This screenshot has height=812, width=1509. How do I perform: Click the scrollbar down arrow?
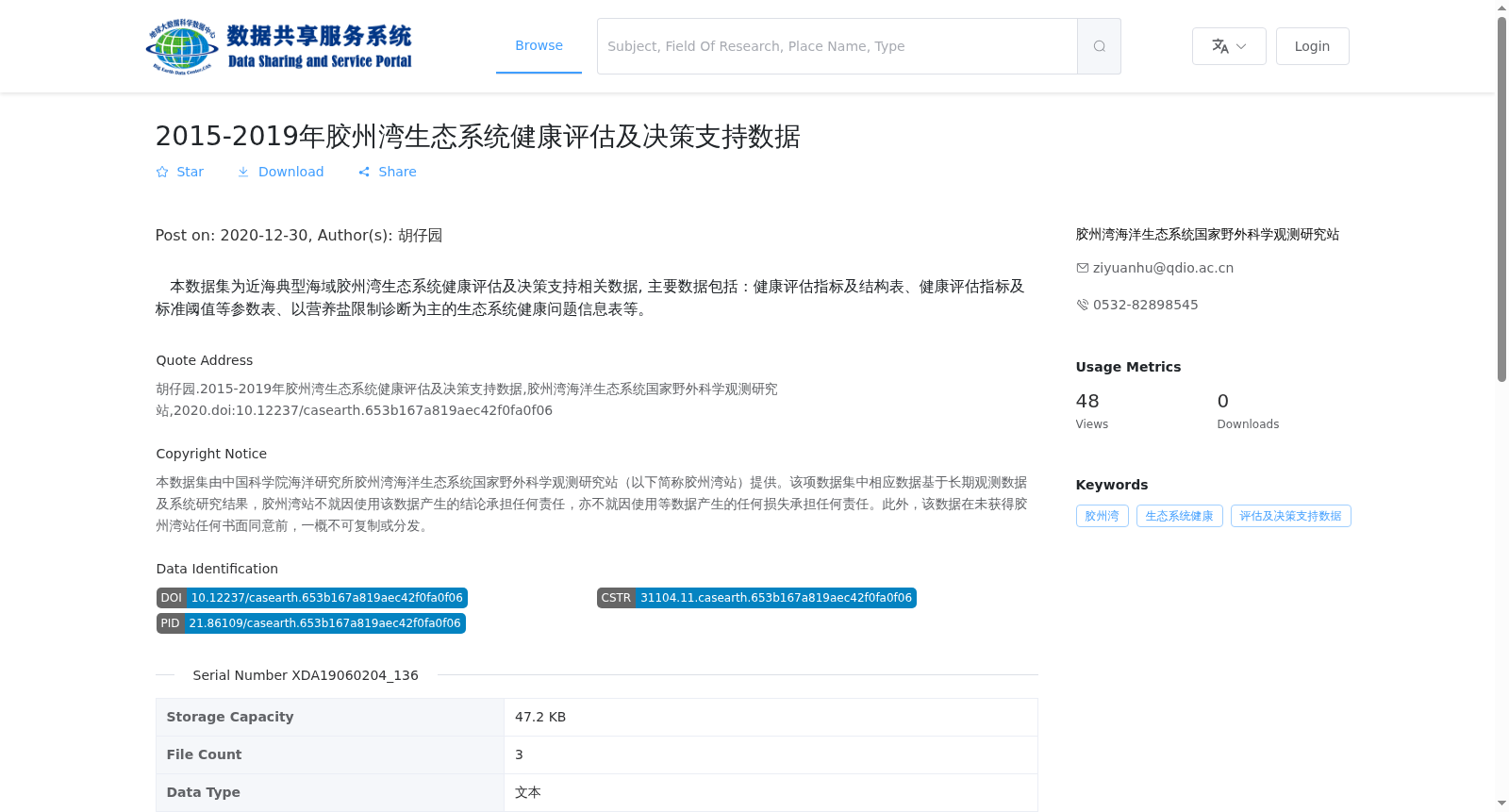click(1501, 804)
